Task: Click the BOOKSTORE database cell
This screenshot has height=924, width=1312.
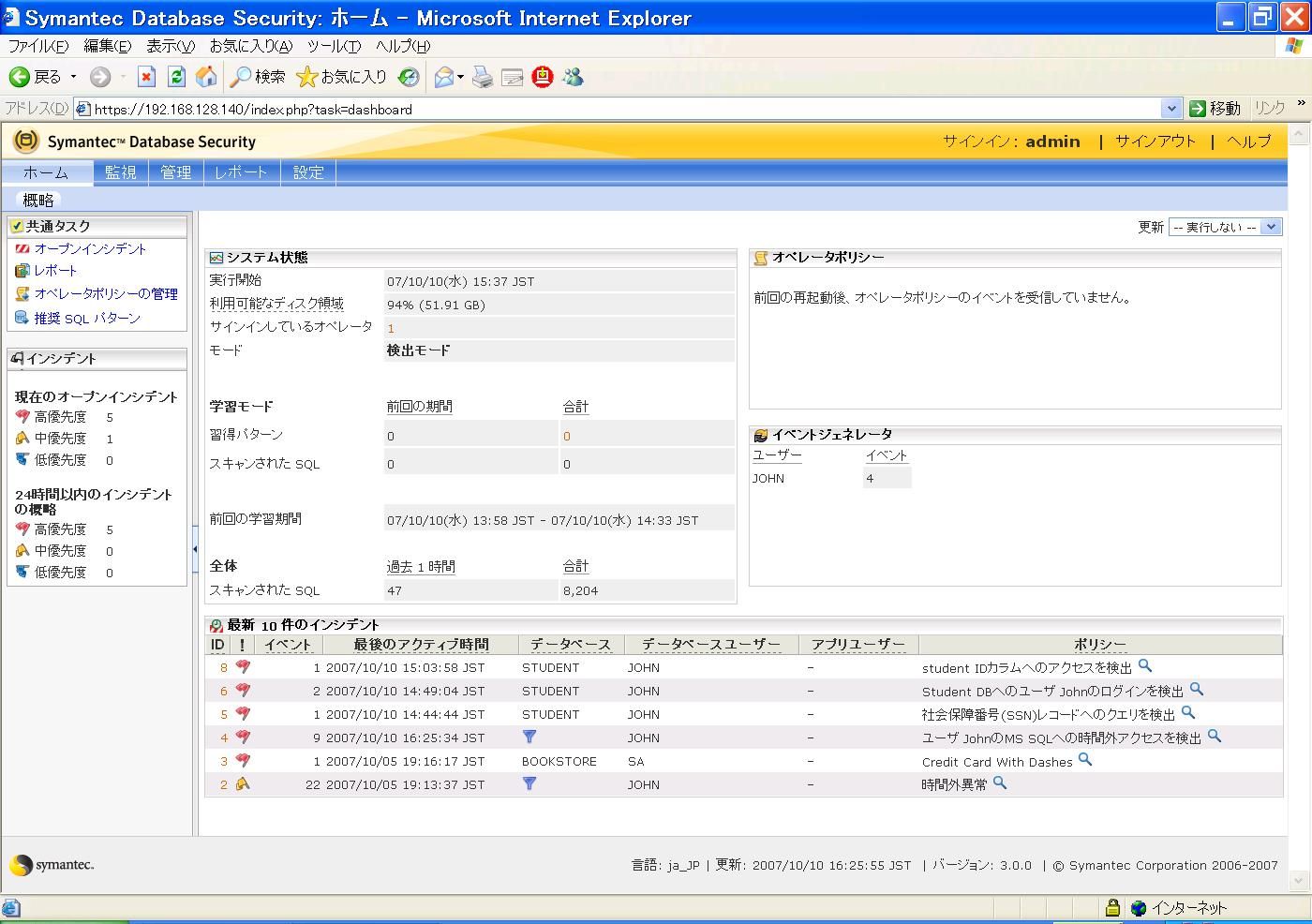Action: point(559,761)
